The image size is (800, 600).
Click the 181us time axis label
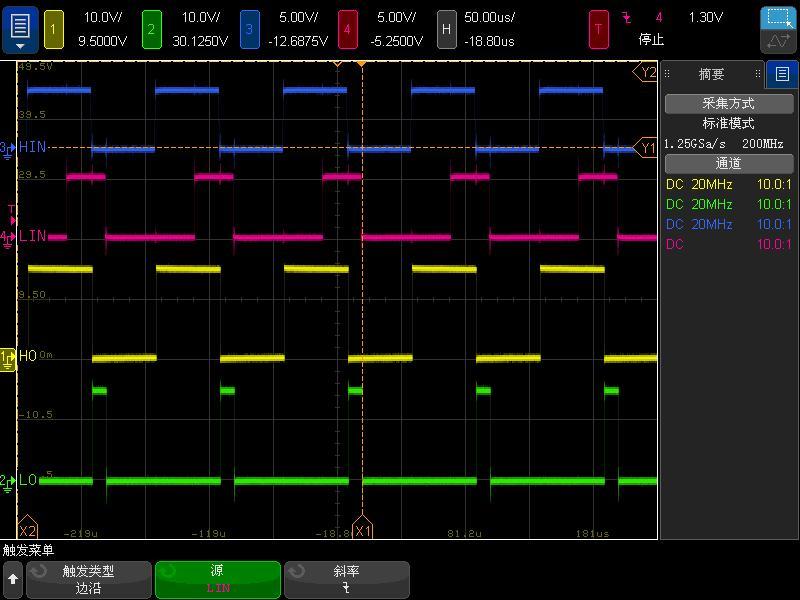point(592,534)
